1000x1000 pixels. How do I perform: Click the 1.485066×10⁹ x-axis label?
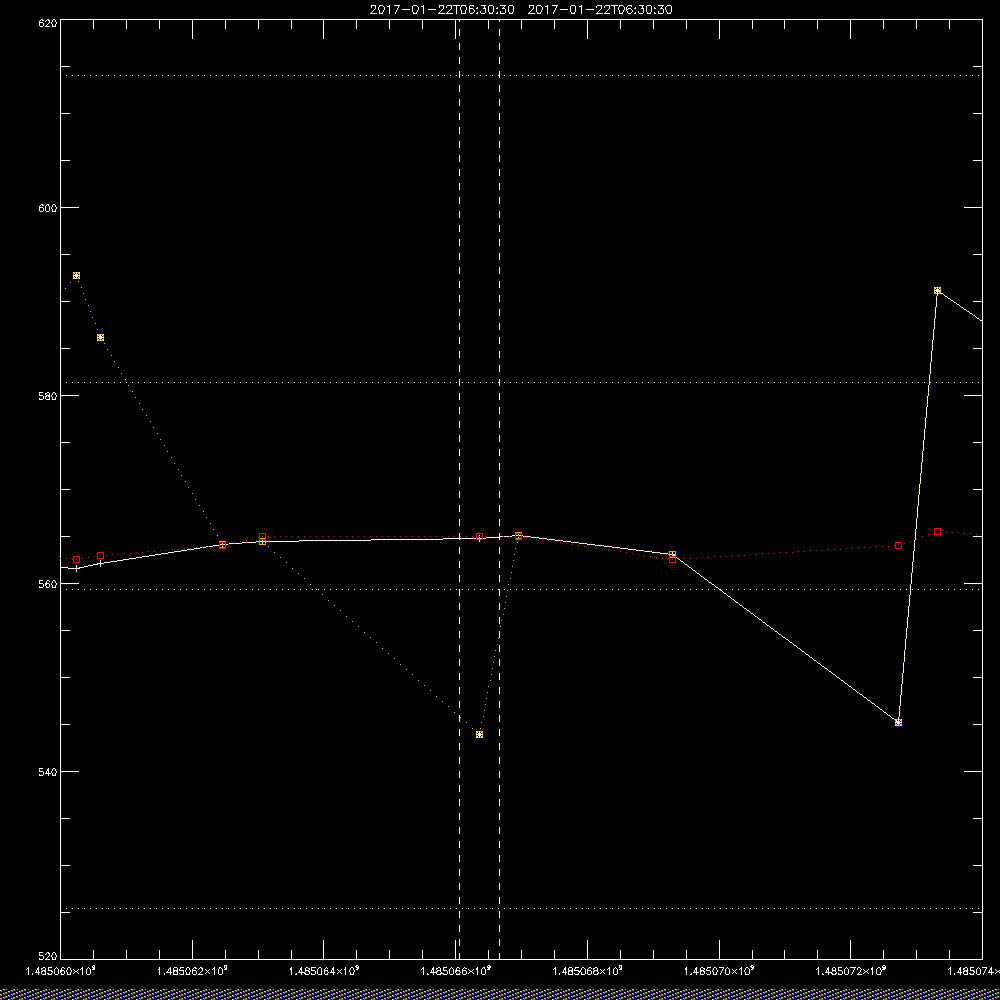click(x=456, y=971)
